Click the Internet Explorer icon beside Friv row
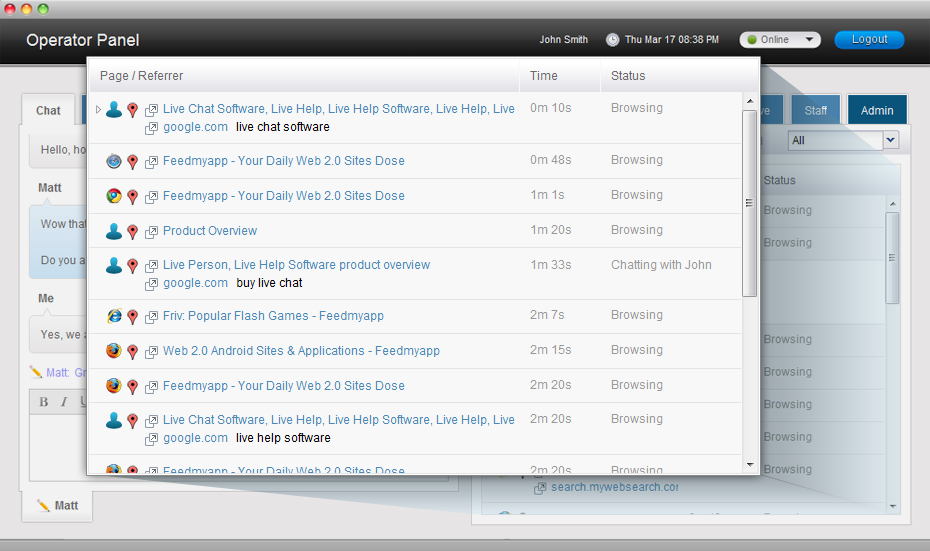930x551 pixels. pos(114,316)
